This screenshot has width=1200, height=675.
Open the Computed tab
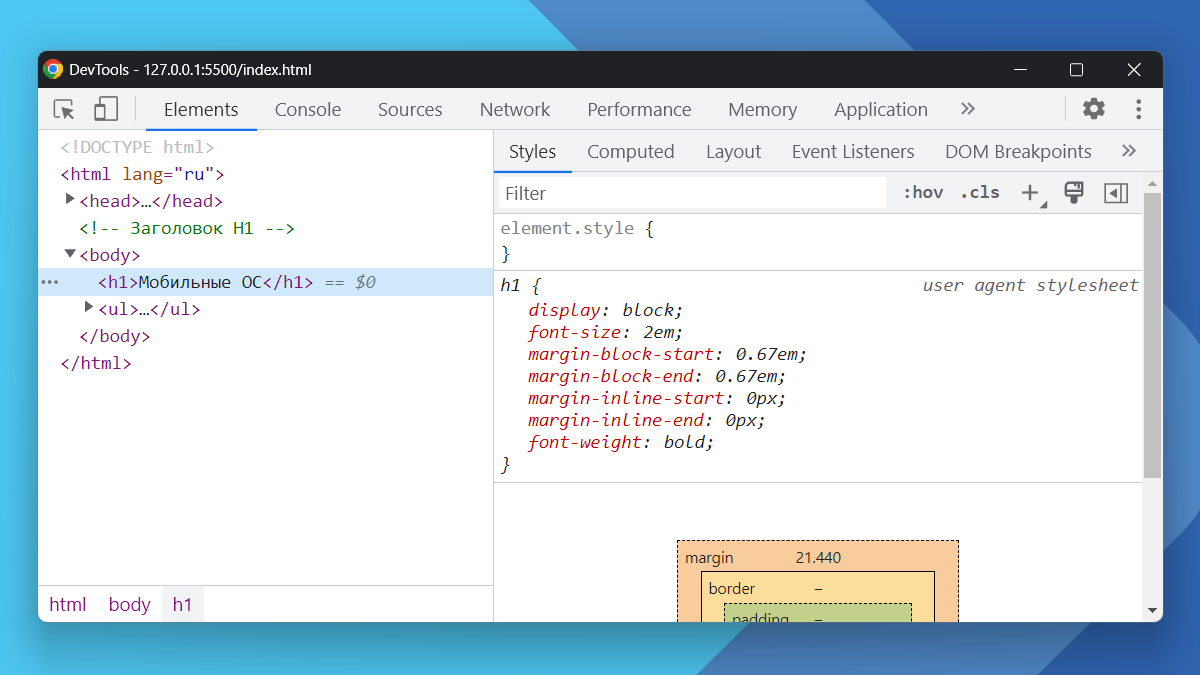coord(630,152)
